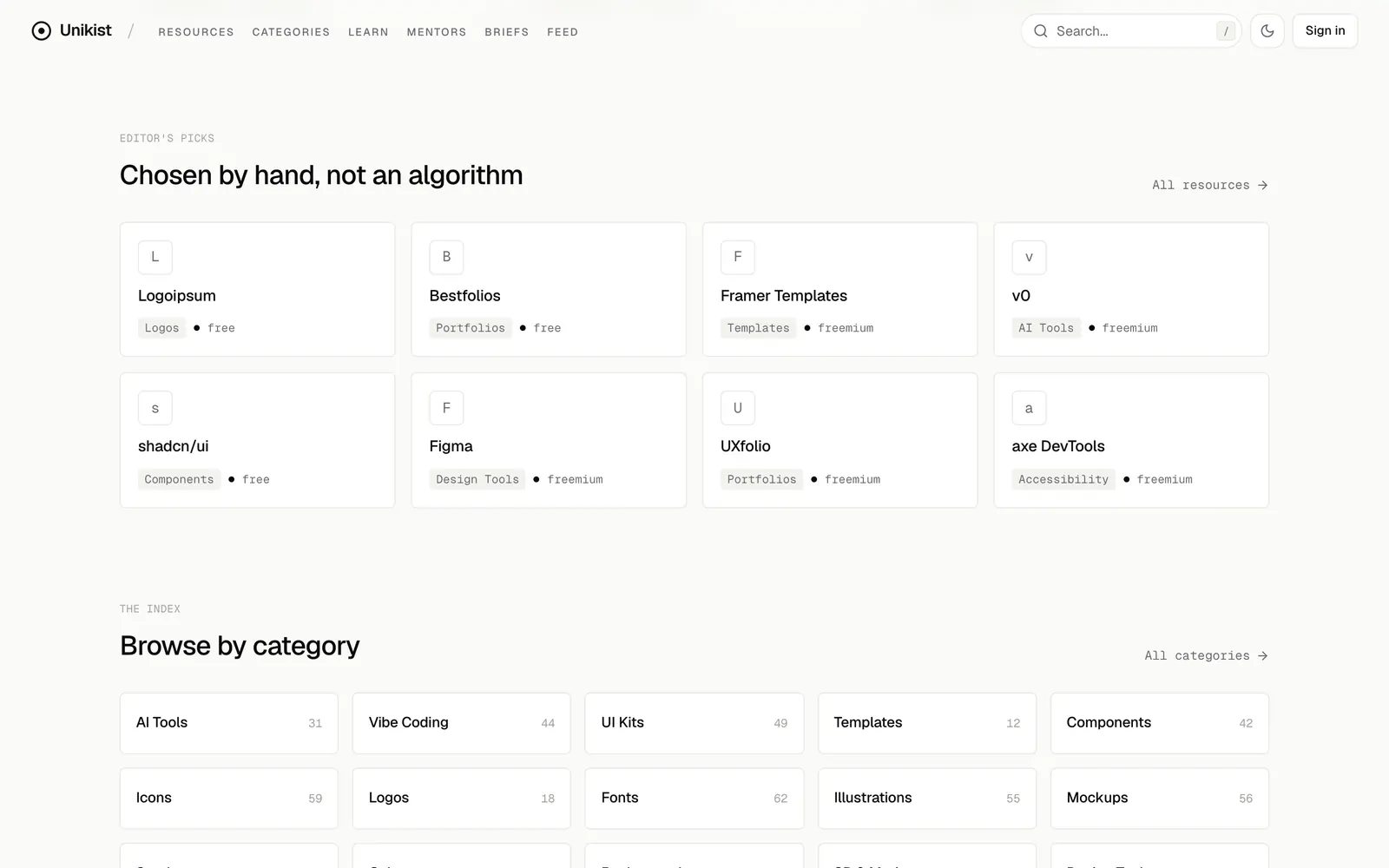Click the Portfolios tag on Bestfolios
The height and width of the screenshot is (868, 1389).
coord(471,328)
